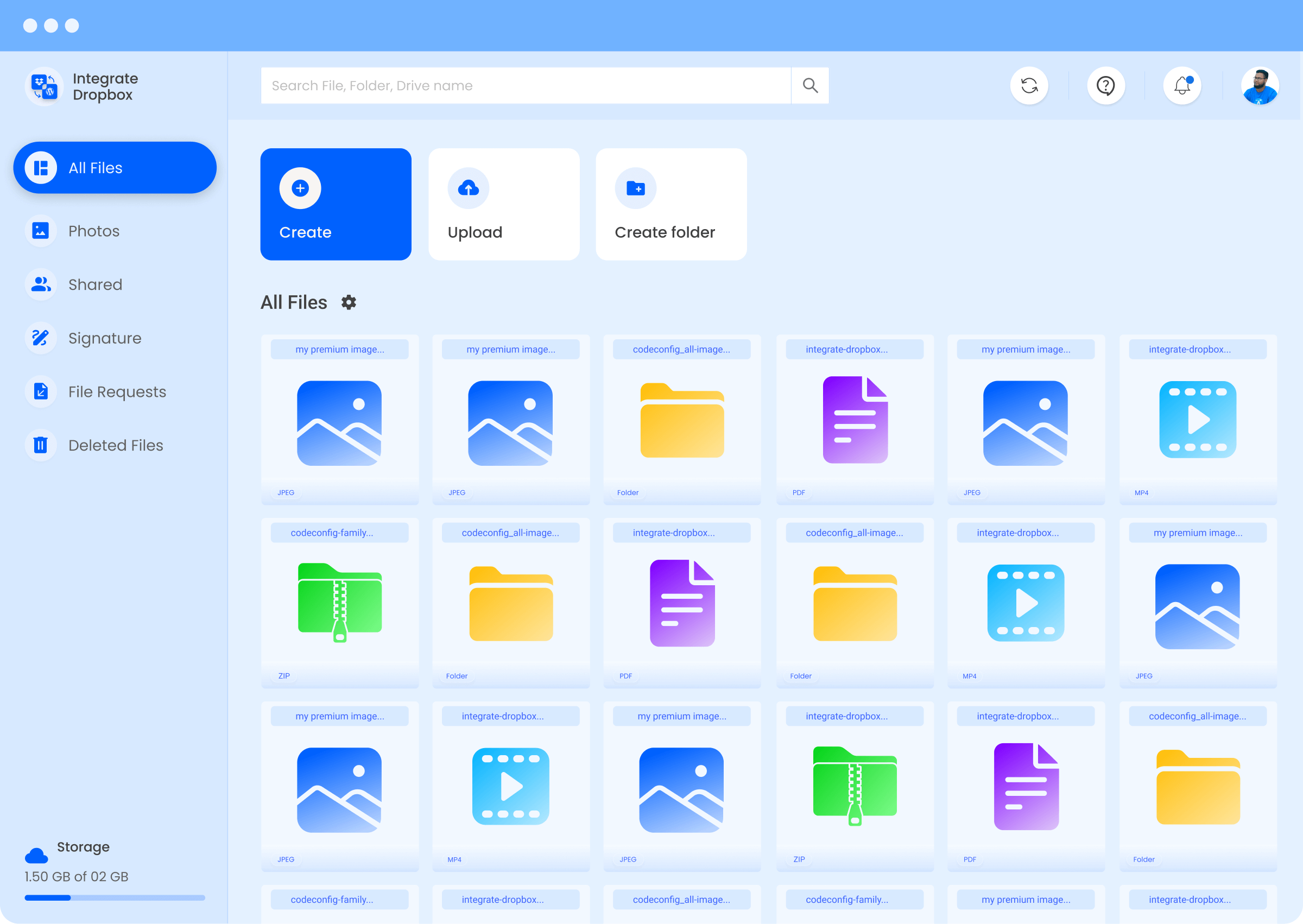Open File Requests section

(x=117, y=391)
